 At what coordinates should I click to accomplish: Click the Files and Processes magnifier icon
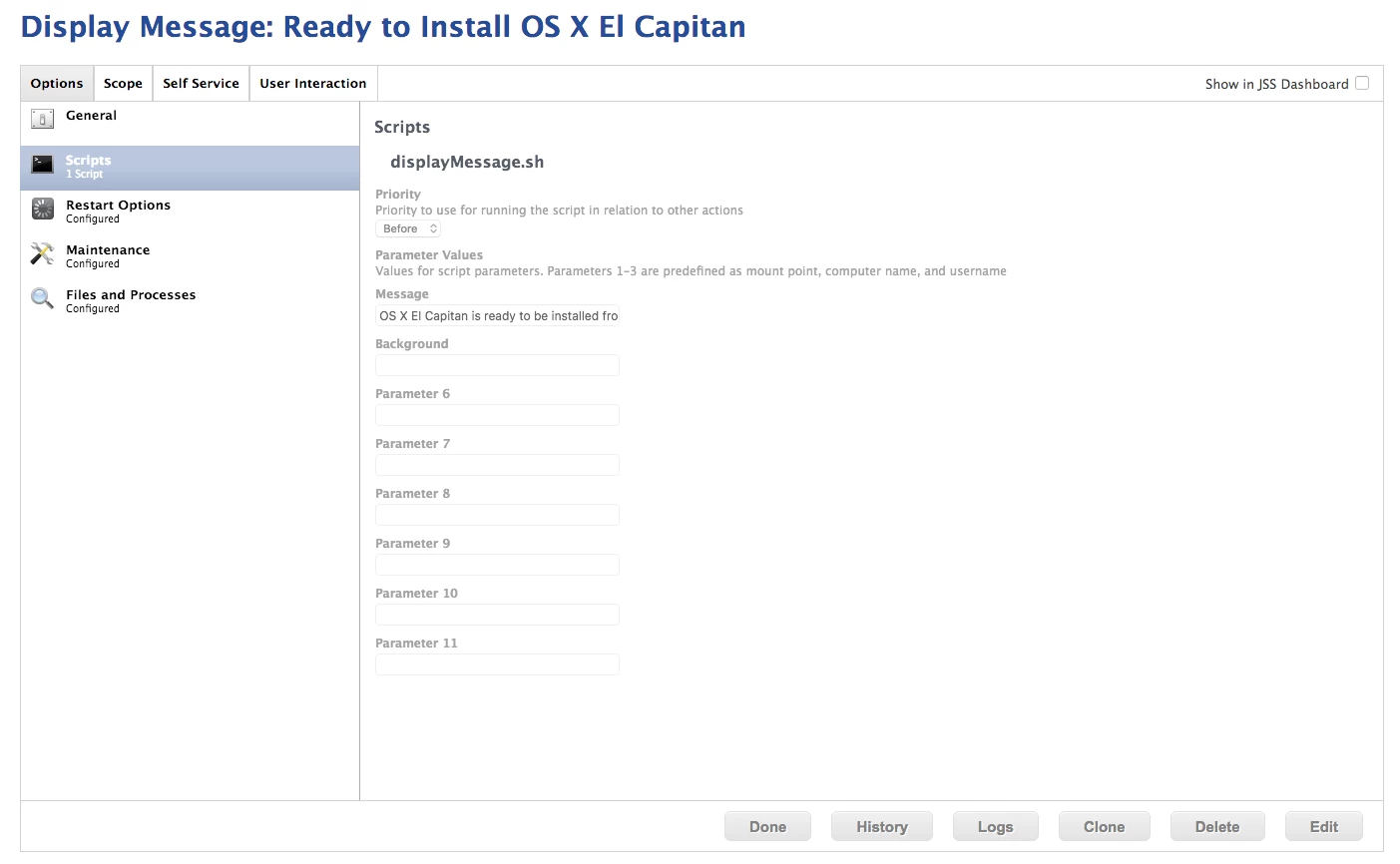[x=42, y=298]
